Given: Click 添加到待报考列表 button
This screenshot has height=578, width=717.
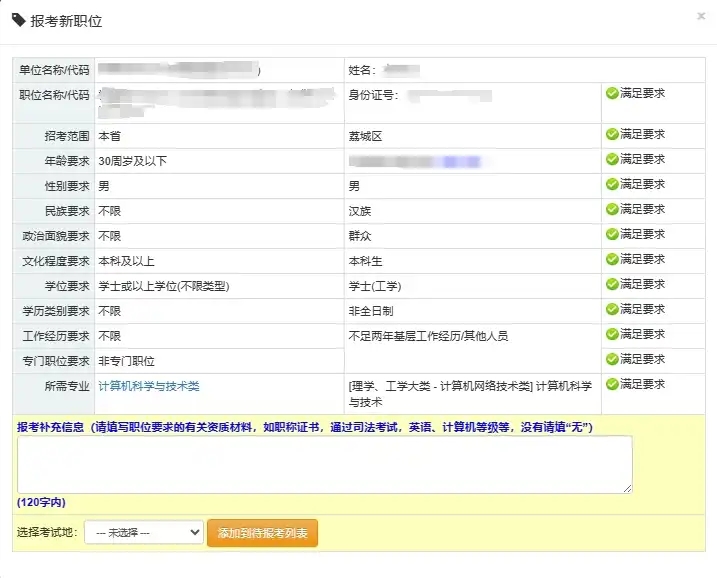Looking at the screenshot, I should pos(262,533).
